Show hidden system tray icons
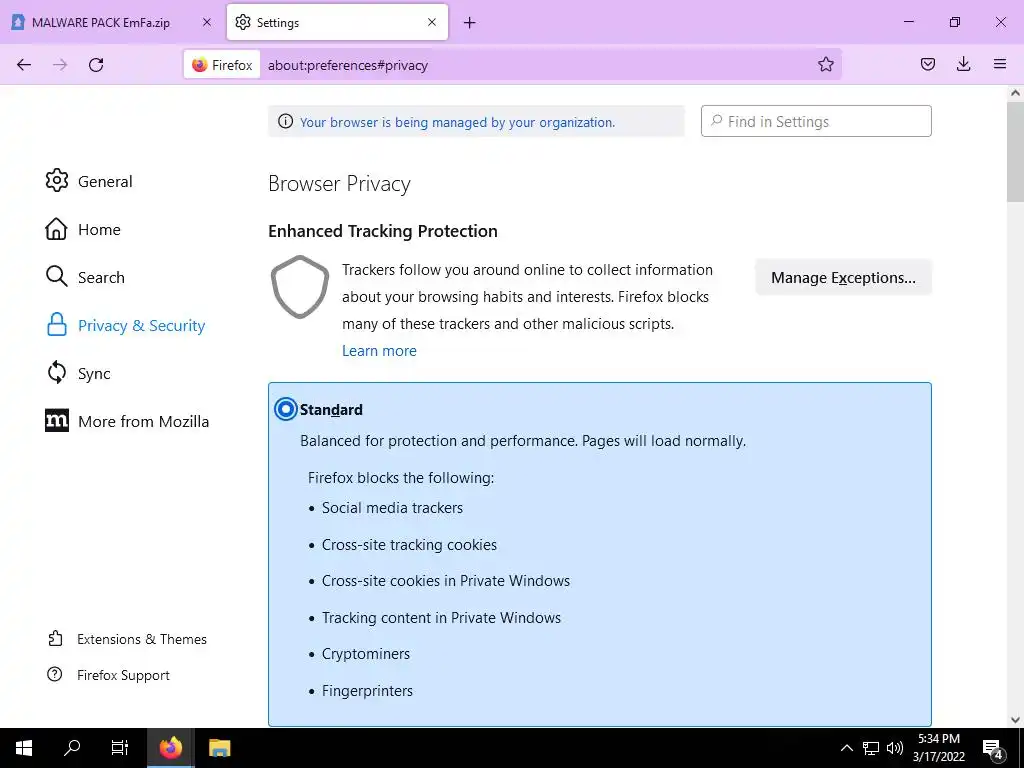Image resolution: width=1024 pixels, height=768 pixels. (x=846, y=748)
